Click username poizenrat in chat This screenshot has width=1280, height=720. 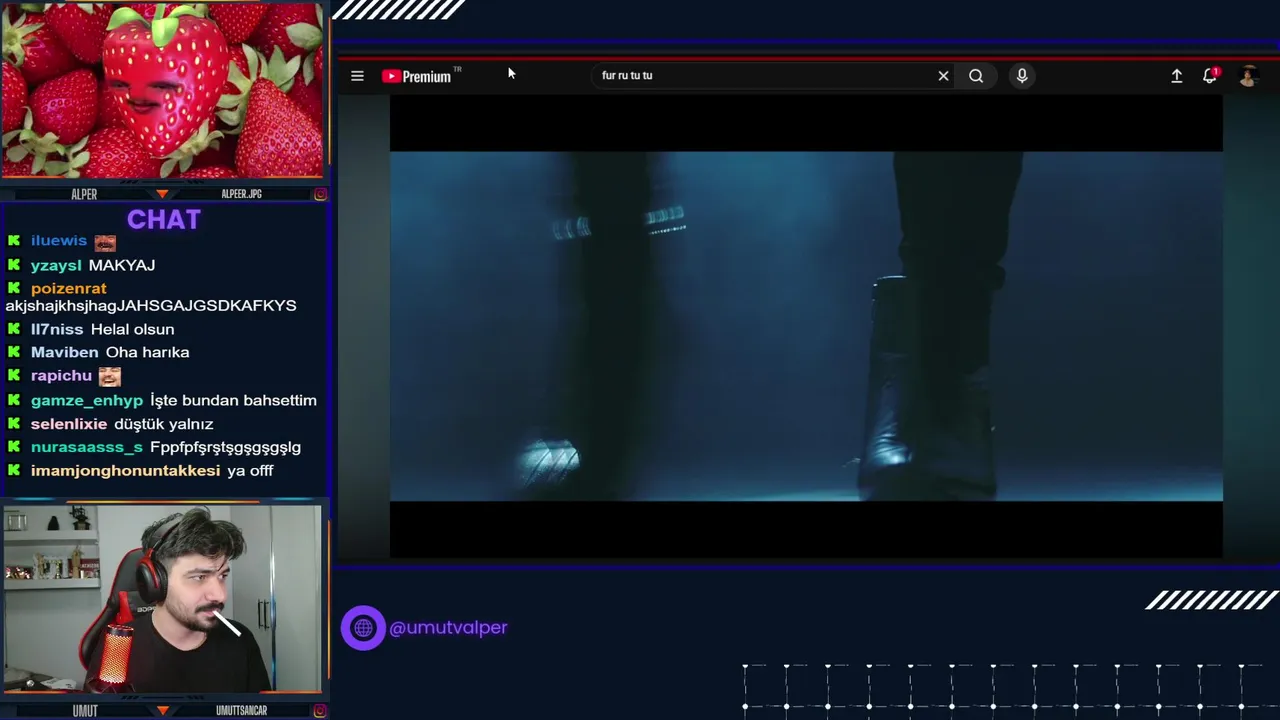(x=68, y=288)
